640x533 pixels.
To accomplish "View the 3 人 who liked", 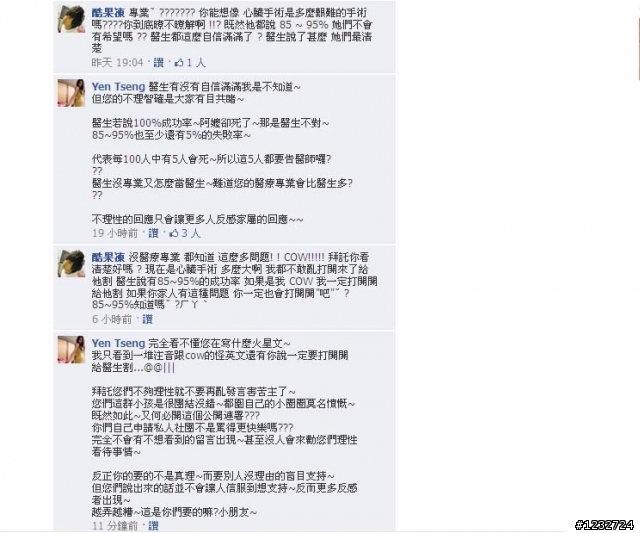I will pos(191,233).
